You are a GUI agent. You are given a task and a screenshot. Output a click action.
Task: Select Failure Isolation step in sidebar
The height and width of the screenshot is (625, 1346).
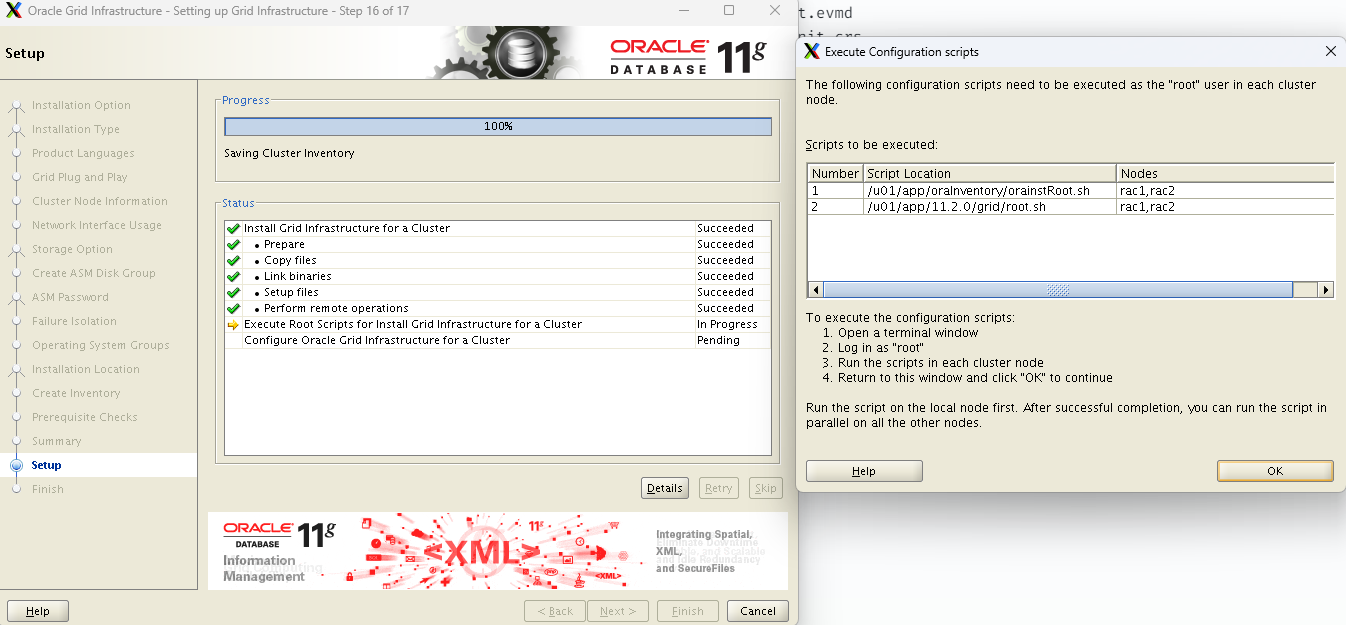74,321
